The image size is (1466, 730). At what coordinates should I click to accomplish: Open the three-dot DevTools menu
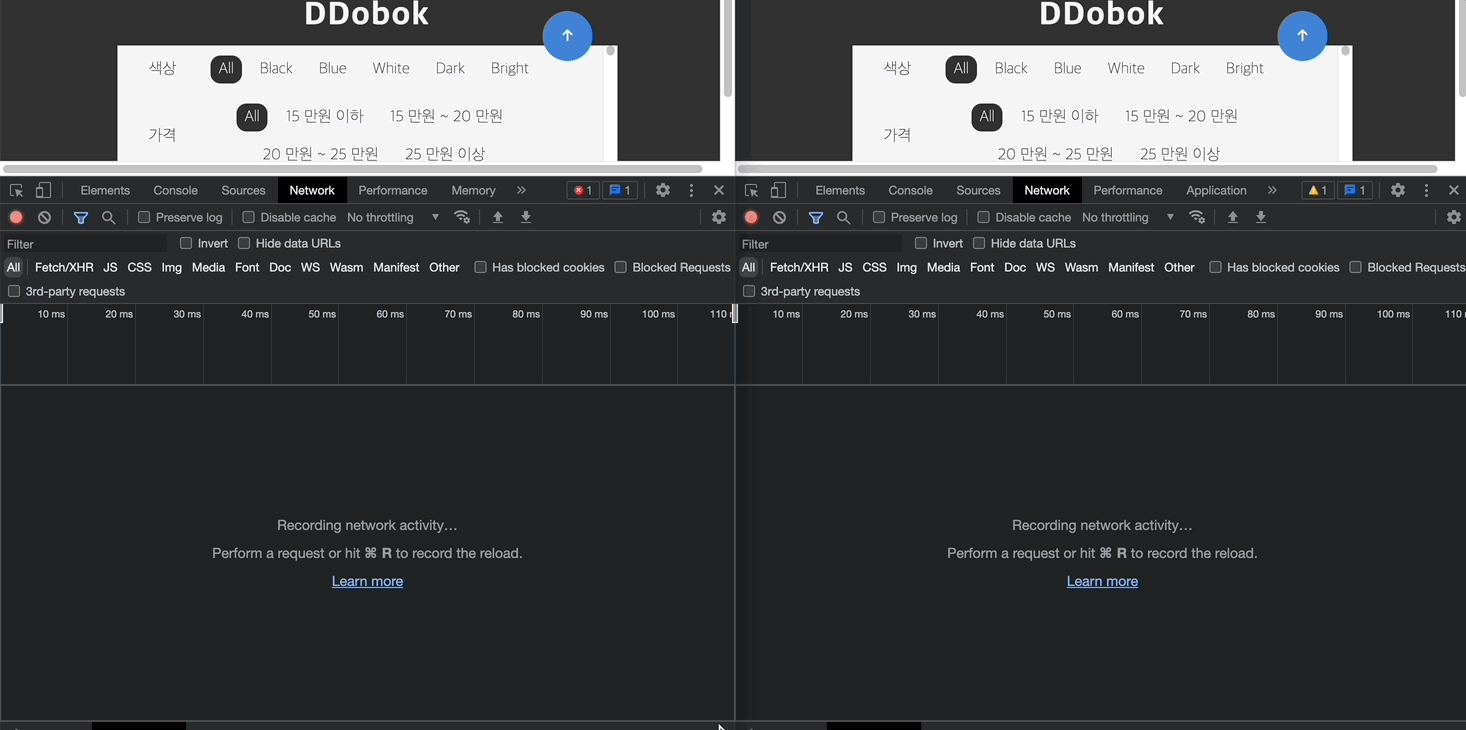point(691,190)
